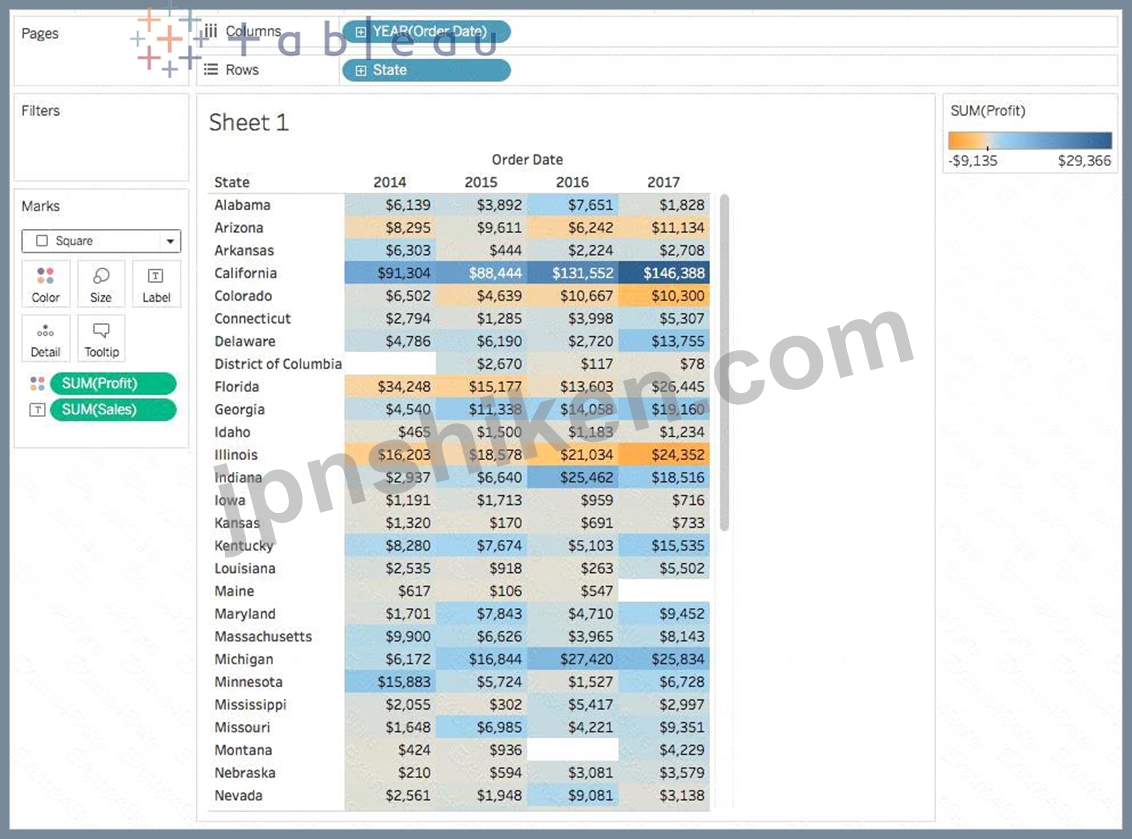Click the Marks card title
The height and width of the screenshot is (839, 1132).
click(40, 206)
